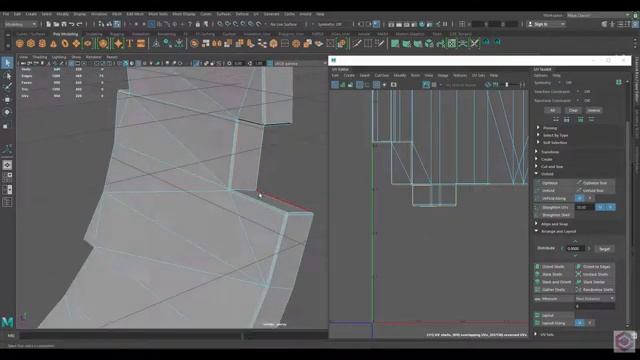Expand the Cut and Sew section
Image resolution: width=640 pixels, height=360 pixels.
tap(536, 167)
